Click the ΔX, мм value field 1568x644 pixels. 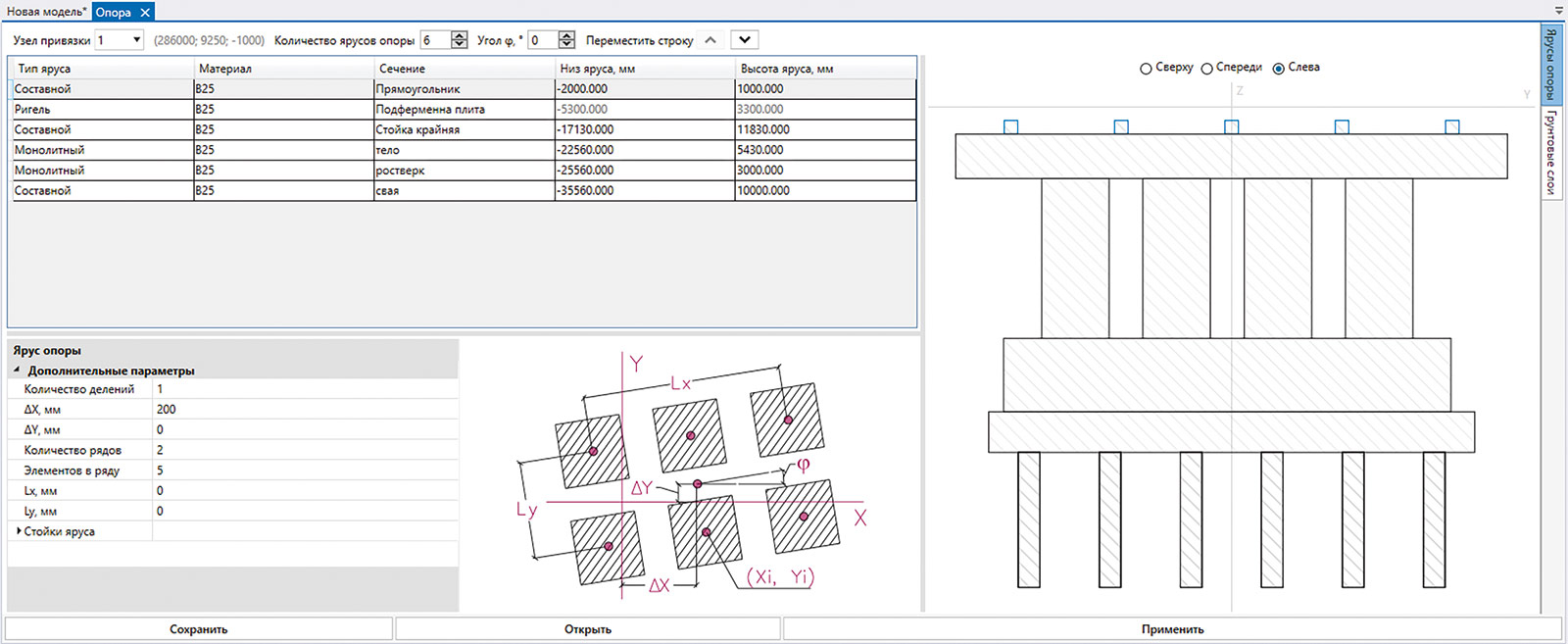[x=304, y=410]
